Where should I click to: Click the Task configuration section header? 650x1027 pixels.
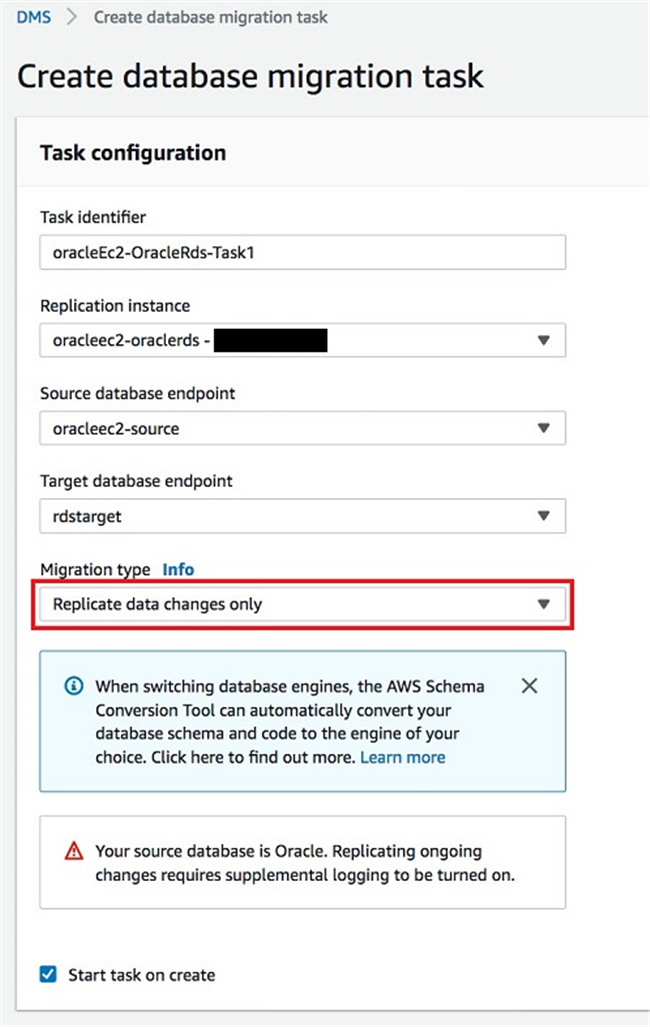coord(133,153)
